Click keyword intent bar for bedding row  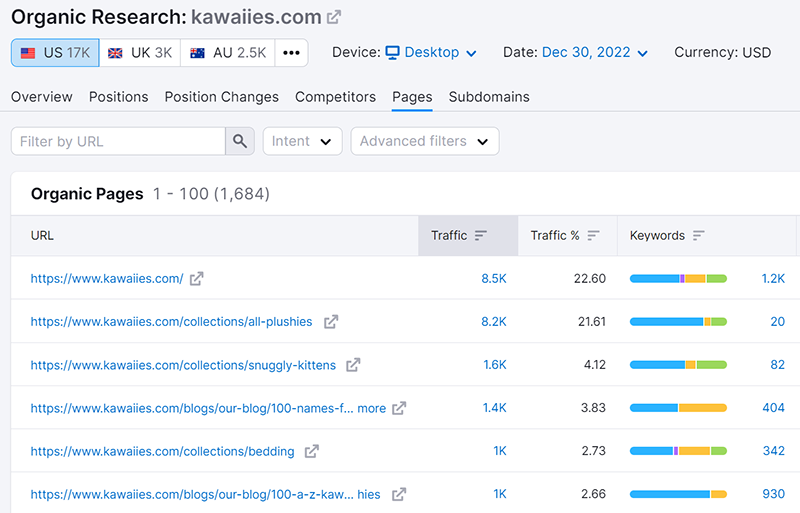coord(678,451)
